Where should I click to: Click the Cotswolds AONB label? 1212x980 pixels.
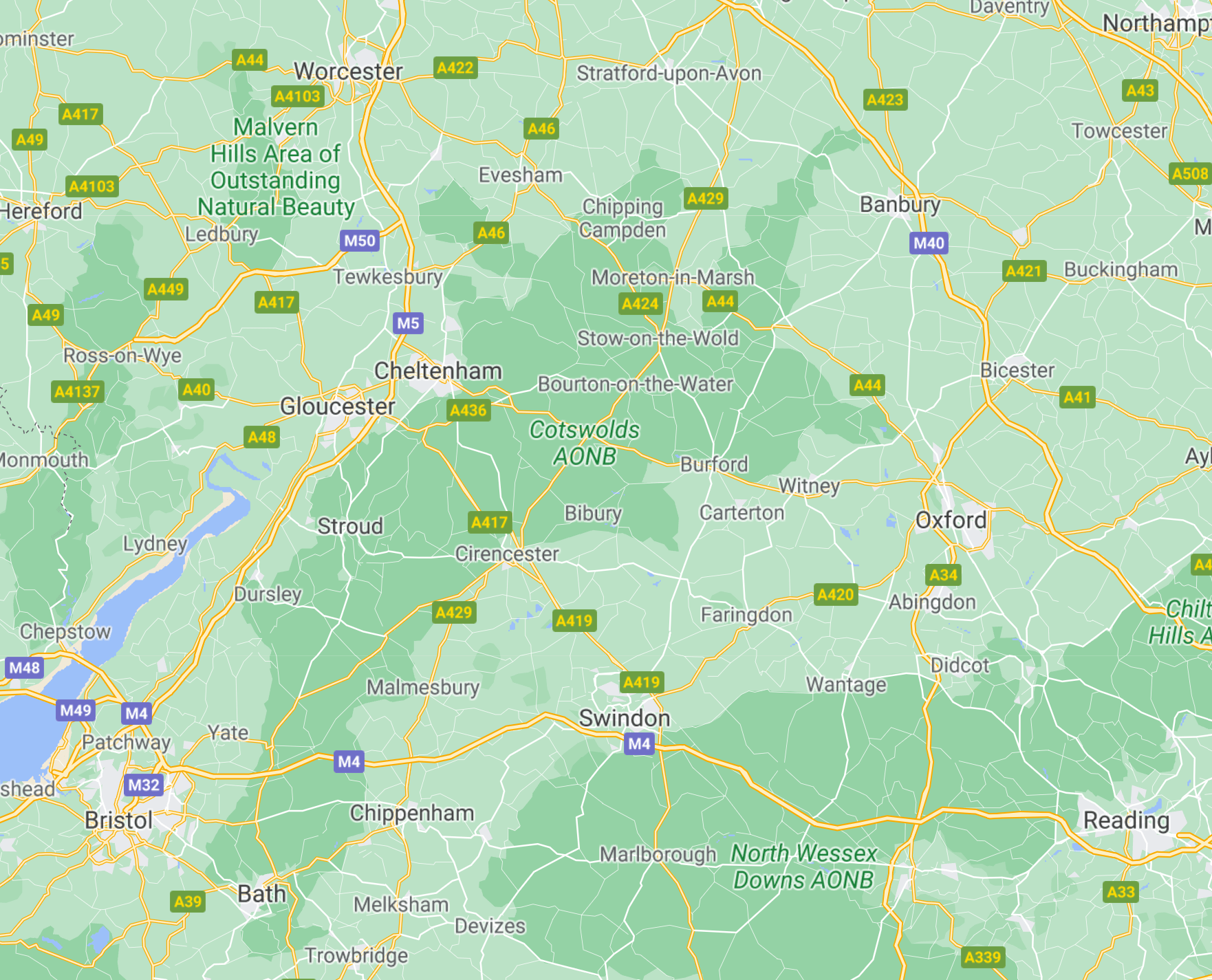pyautogui.click(x=585, y=443)
